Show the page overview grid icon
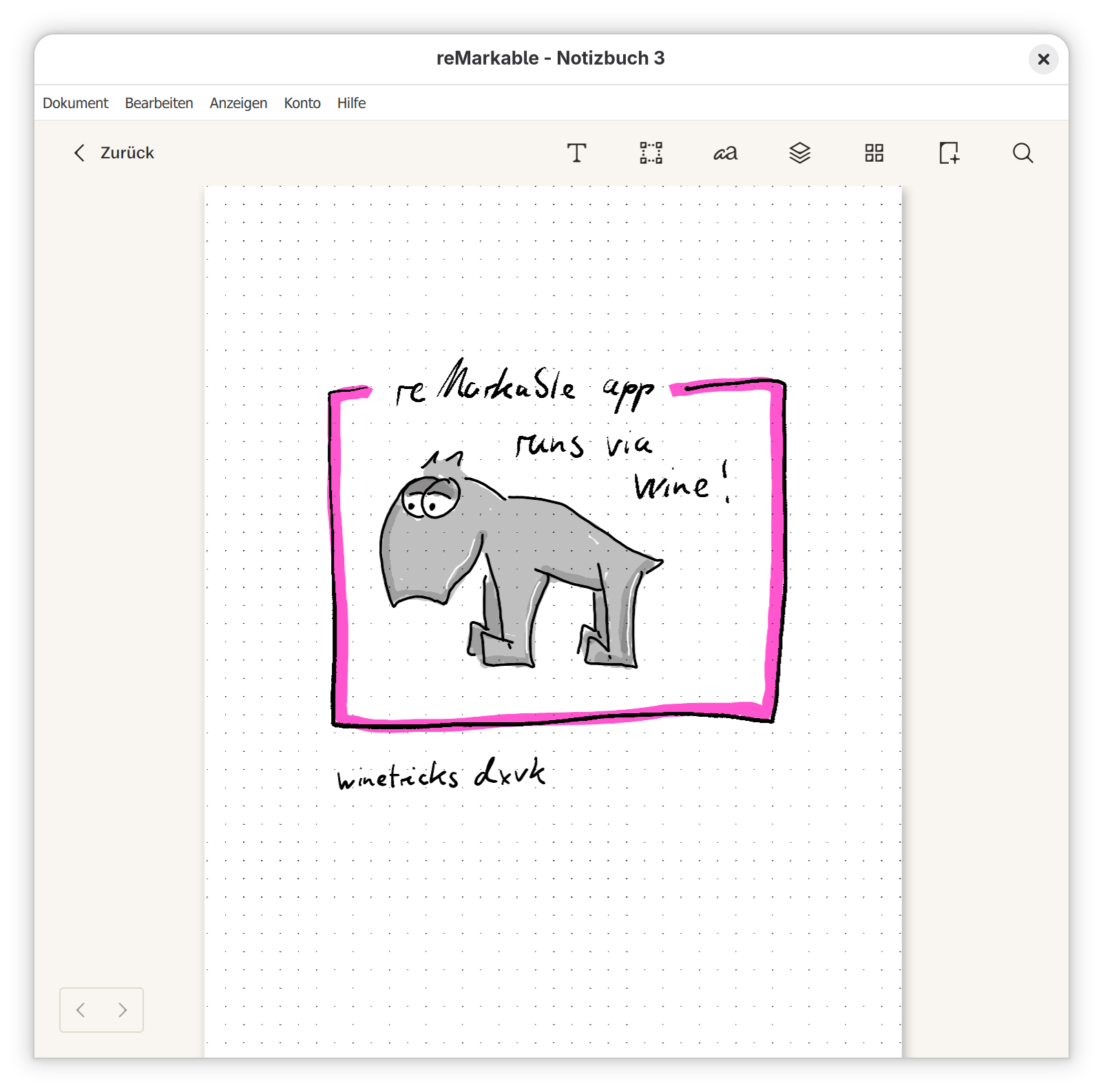The height and width of the screenshot is (1092, 1103). point(874,153)
